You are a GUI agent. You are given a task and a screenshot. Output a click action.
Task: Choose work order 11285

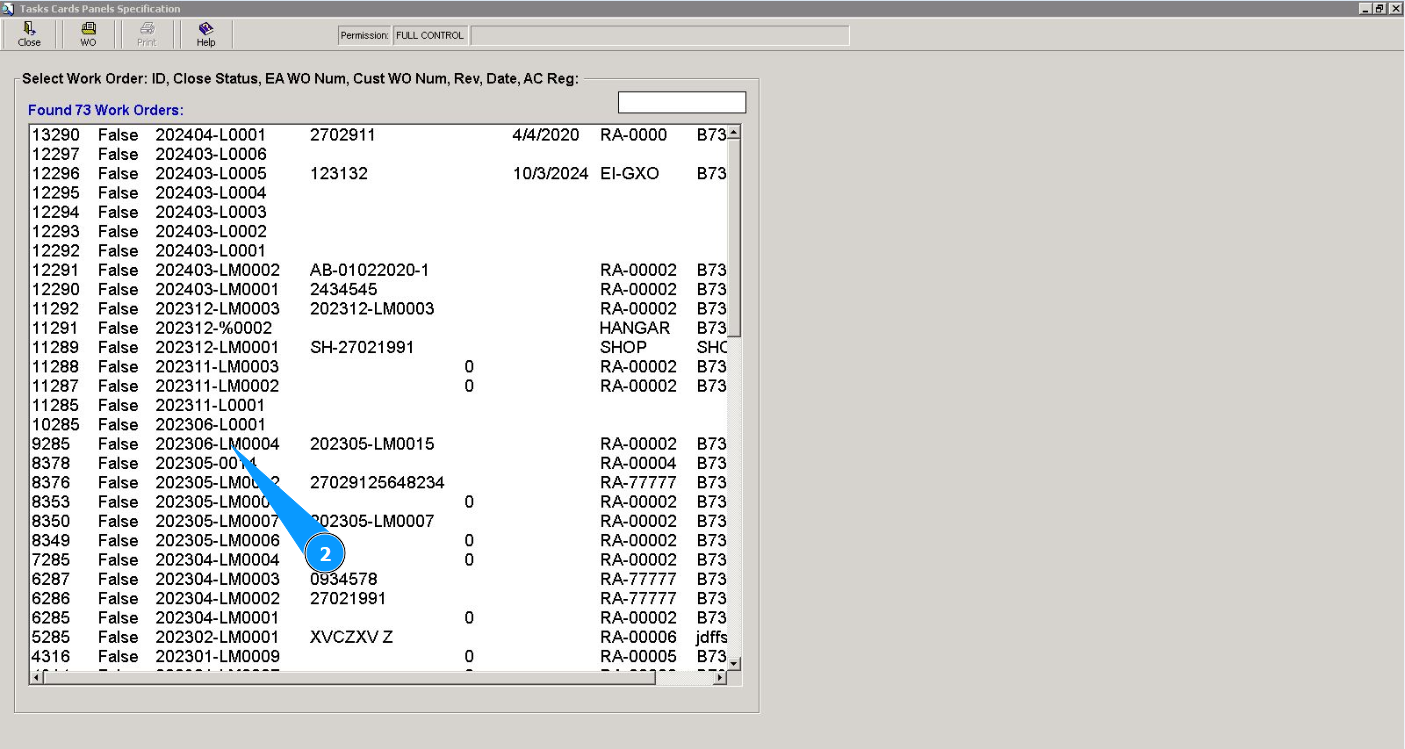point(379,405)
